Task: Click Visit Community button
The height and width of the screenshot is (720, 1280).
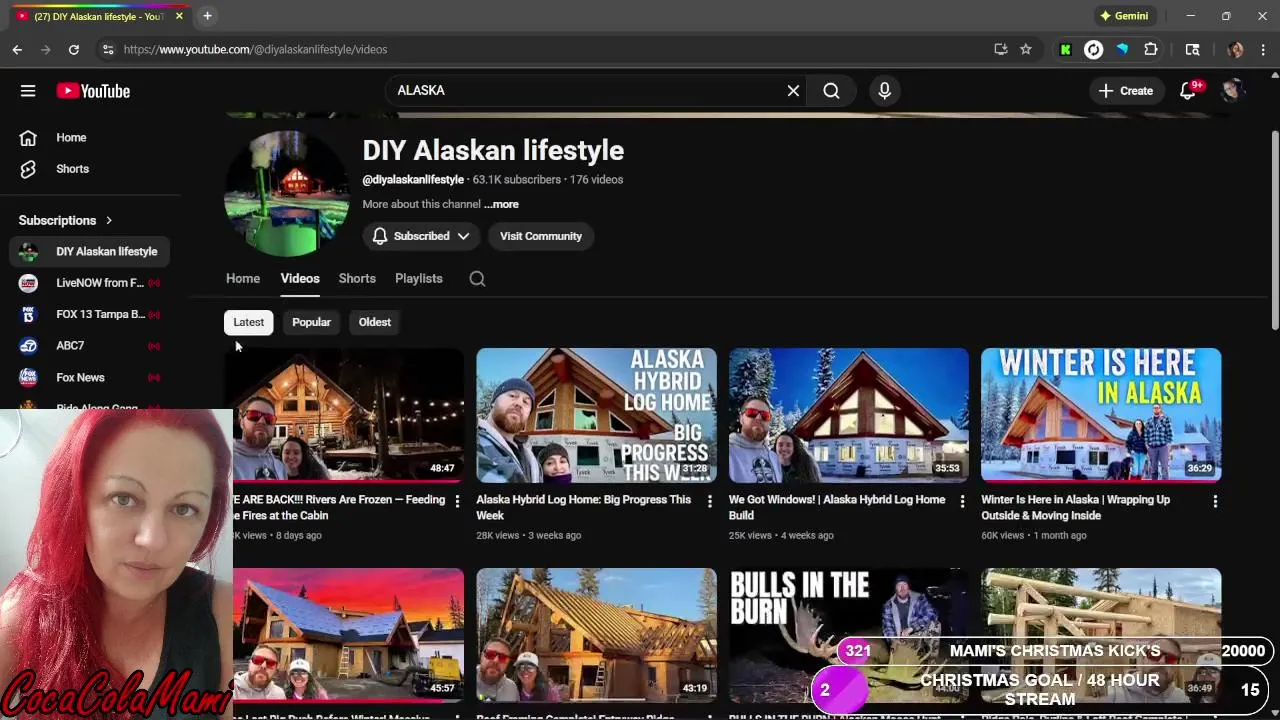Action: (x=541, y=236)
